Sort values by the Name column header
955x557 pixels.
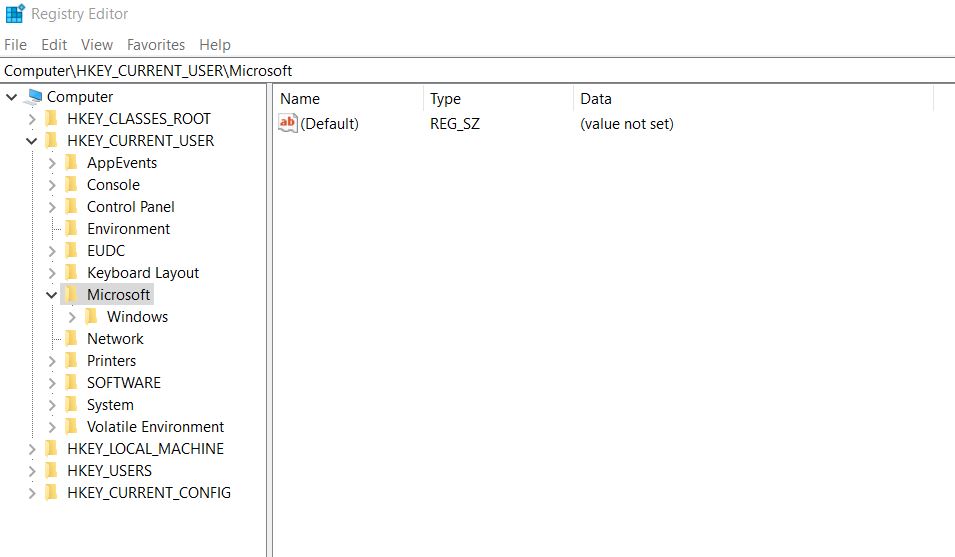pyautogui.click(x=349, y=99)
